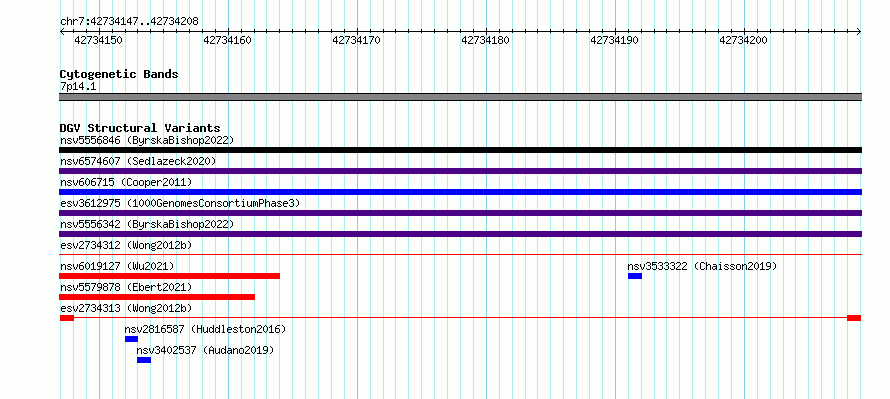Click ruler position 42734200
The image size is (890, 399).
(744, 40)
